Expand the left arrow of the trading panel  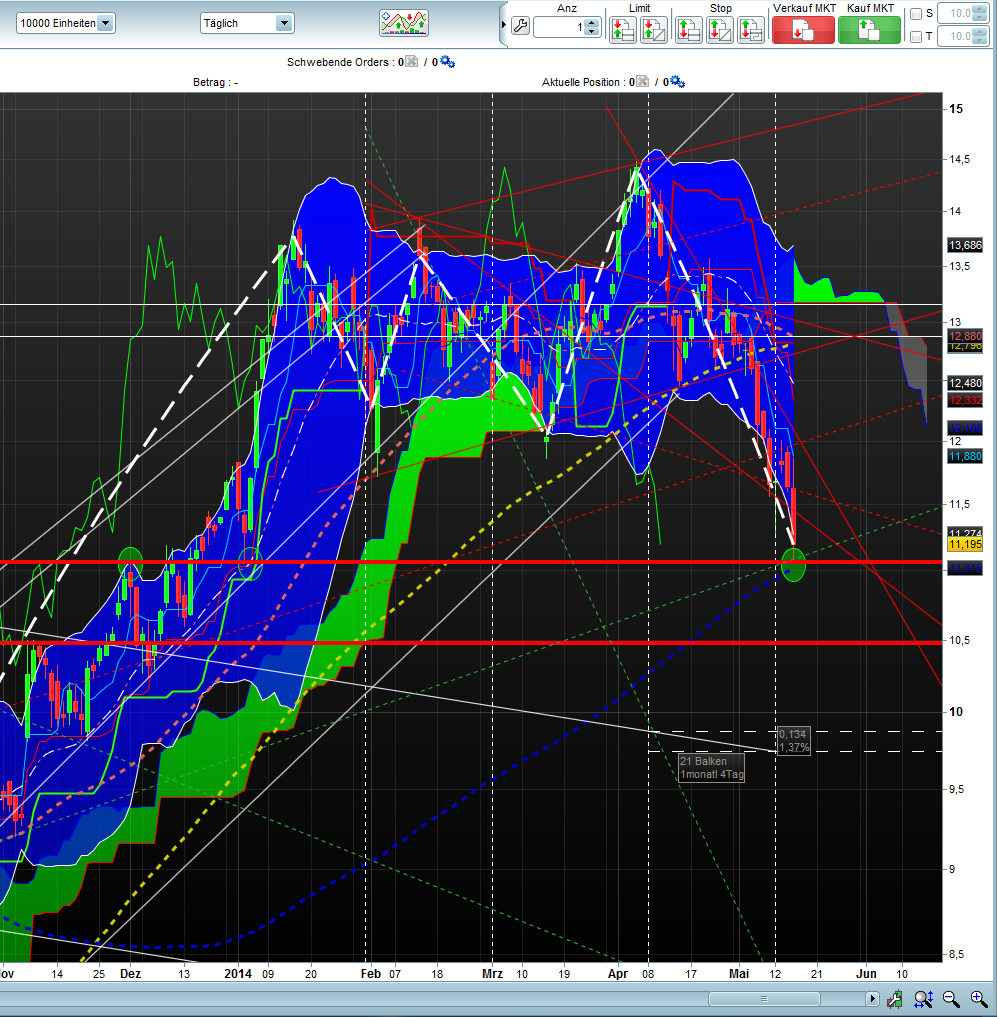(505, 22)
